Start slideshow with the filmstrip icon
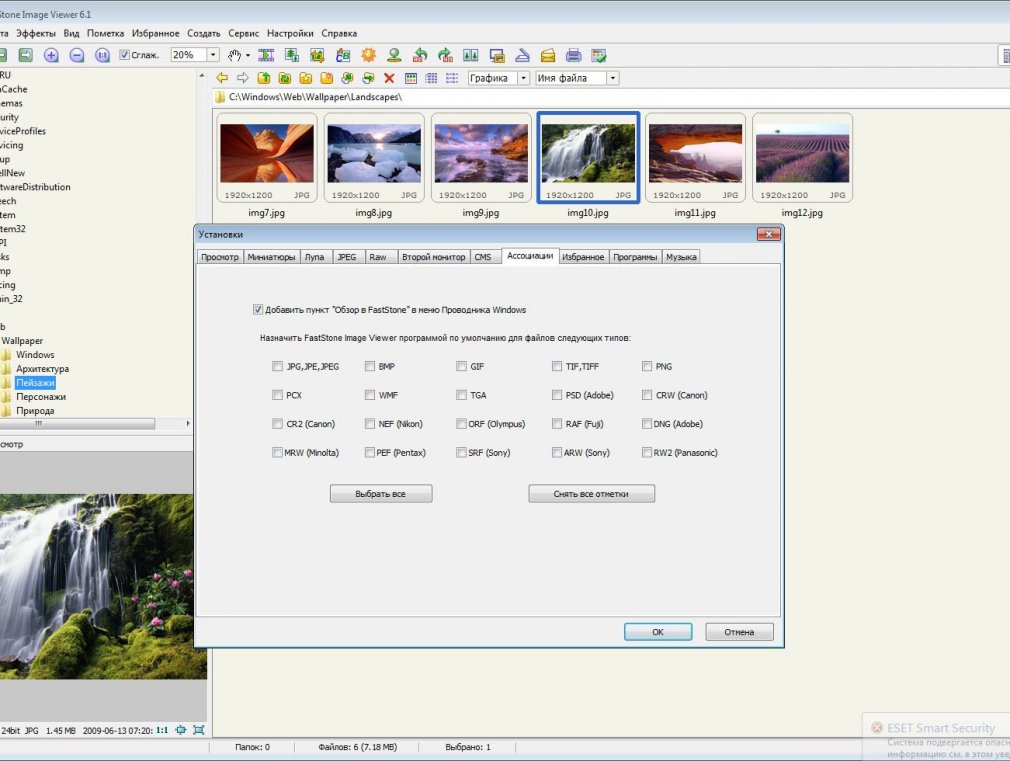Image resolution: width=1010 pixels, height=761 pixels. pyautogui.click(x=266, y=55)
